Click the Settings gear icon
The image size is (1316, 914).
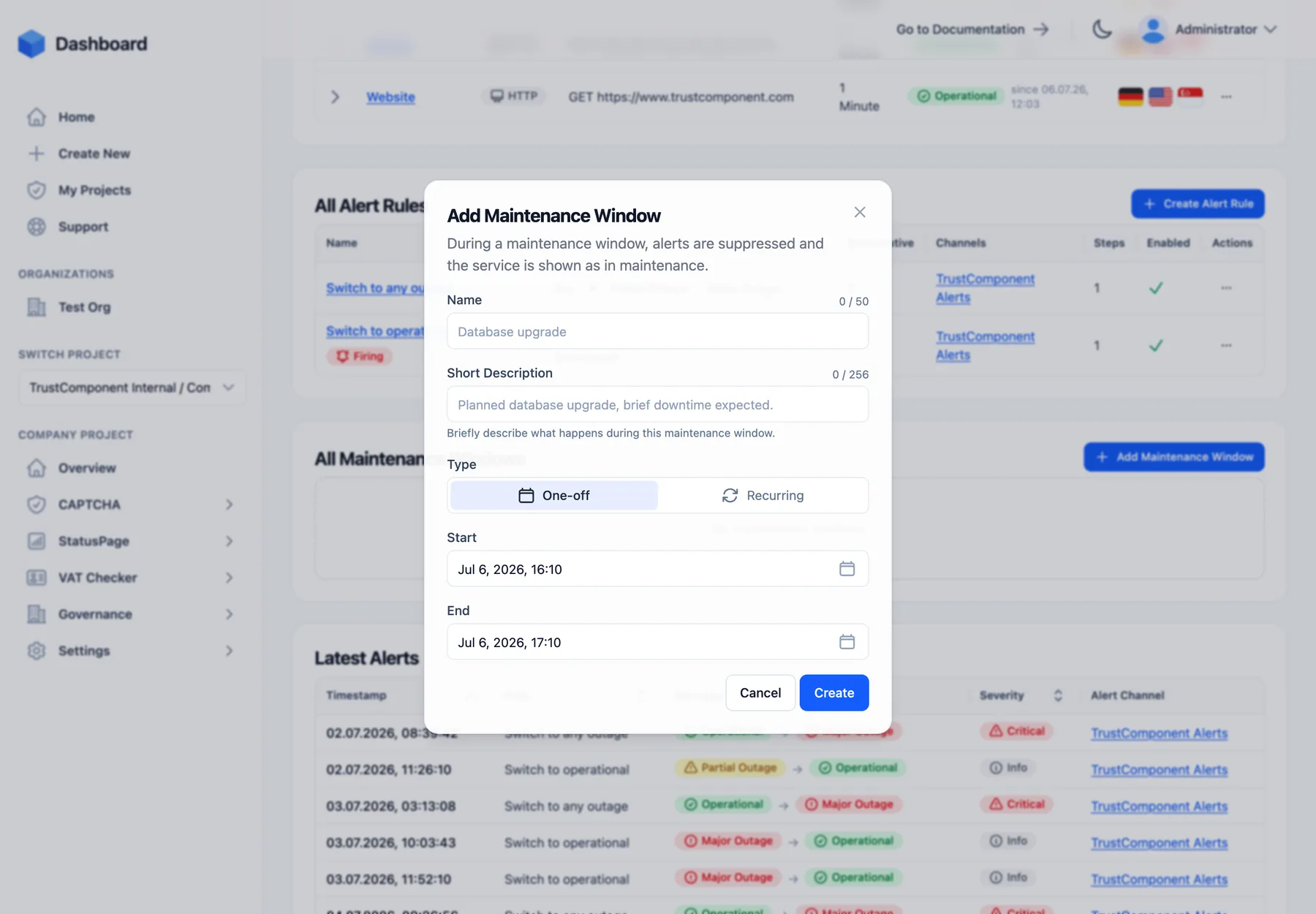point(37,651)
